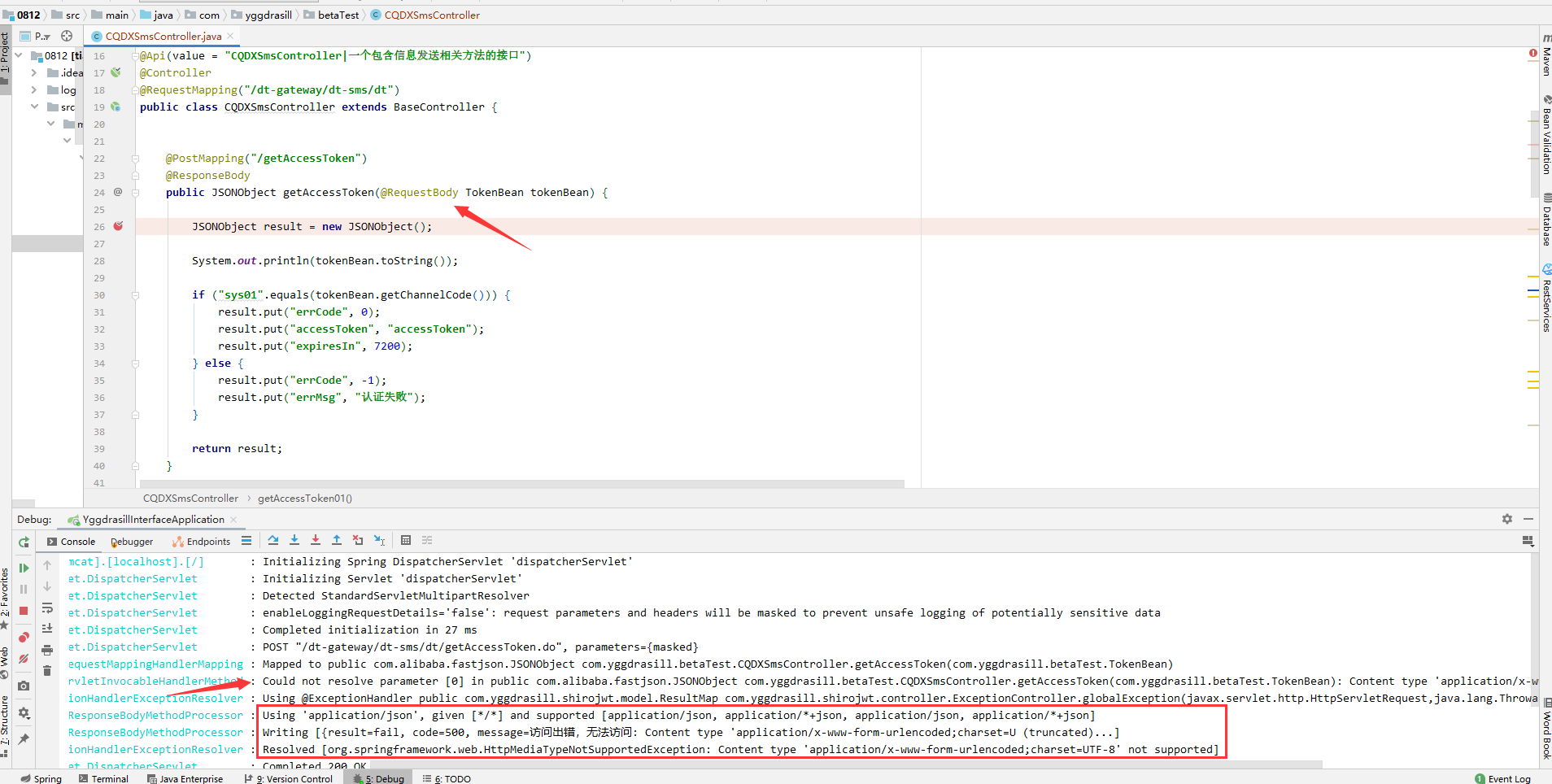The width and height of the screenshot is (1552, 784).
Task: Switch to Debugger tab
Action: coord(132,542)
